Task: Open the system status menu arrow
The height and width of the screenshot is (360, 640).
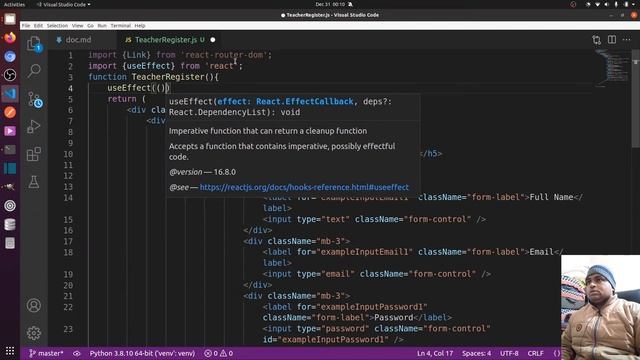Action: click(x=634, y=4)
